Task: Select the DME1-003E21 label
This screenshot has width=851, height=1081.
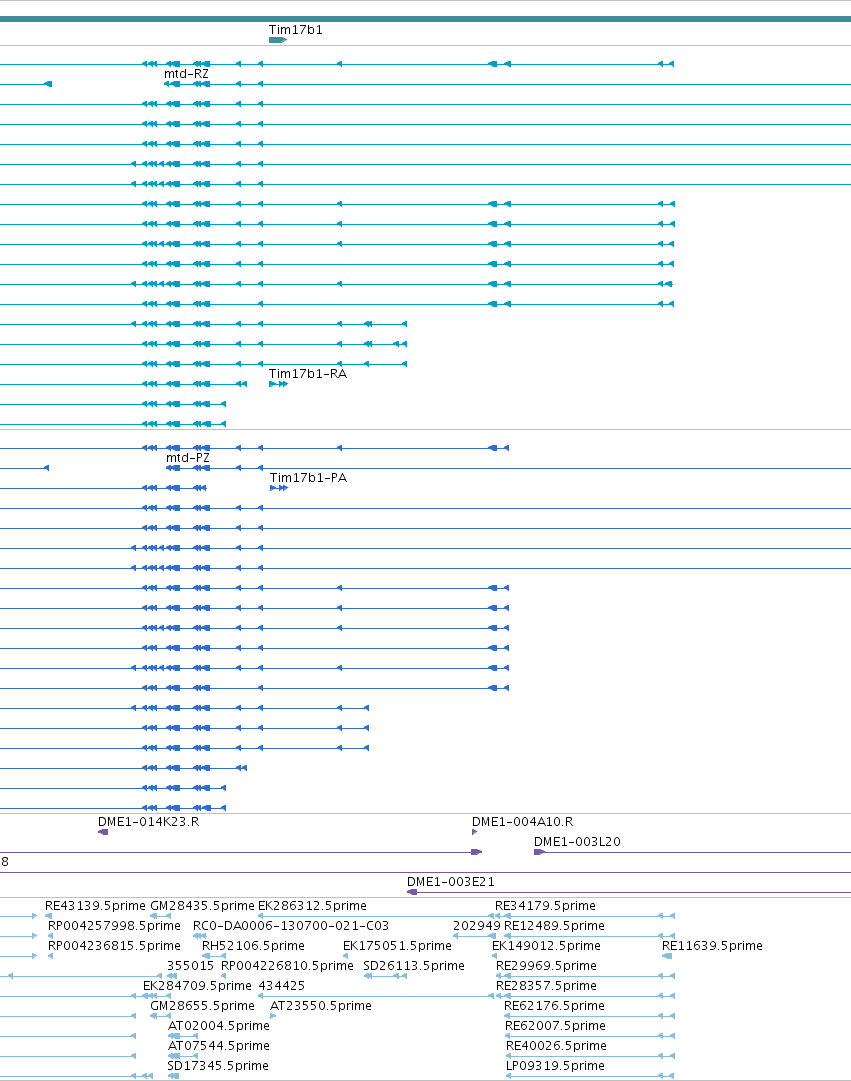Action: pos(450,882)
